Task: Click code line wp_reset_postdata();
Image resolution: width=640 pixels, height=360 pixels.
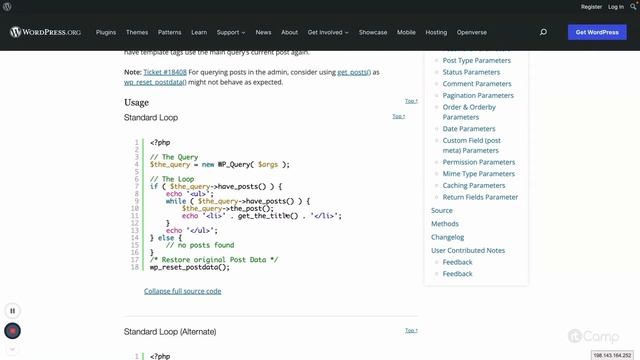Action: click(x=189, y=267)
